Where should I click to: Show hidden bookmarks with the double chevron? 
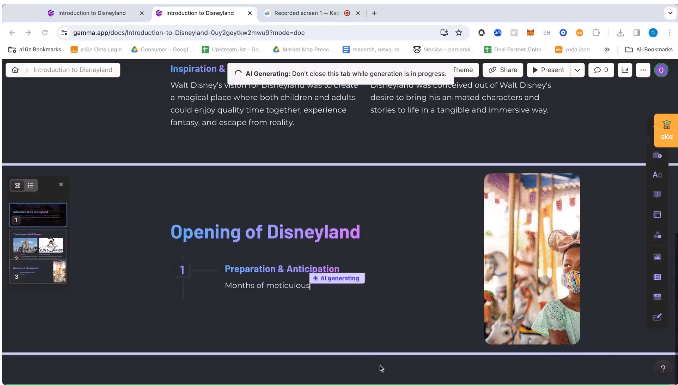(607, 49)
